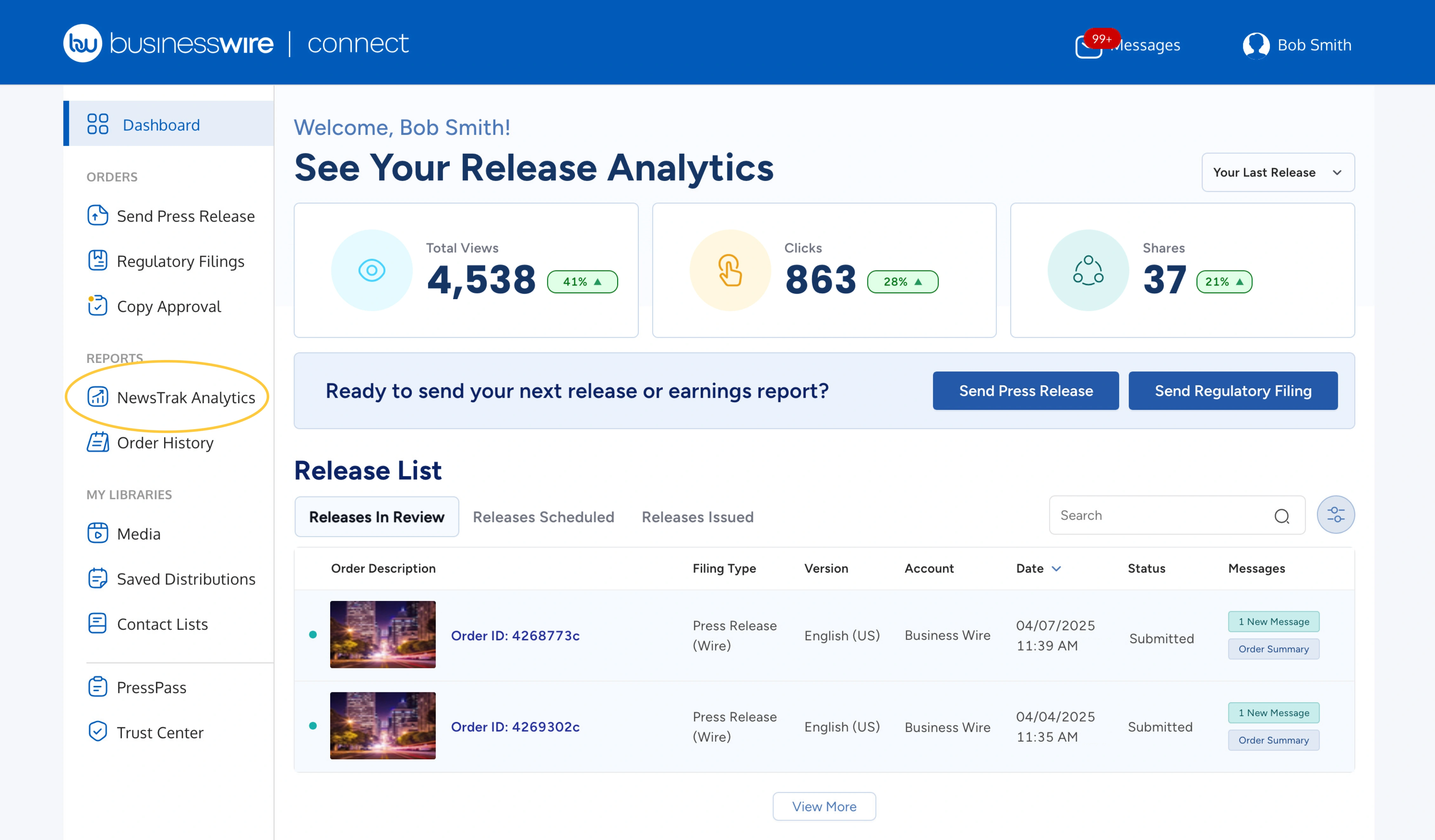This screenshot has height=840, width=1435.
Task: Switch to the Releases Issued tab
Action: [697, 517]
